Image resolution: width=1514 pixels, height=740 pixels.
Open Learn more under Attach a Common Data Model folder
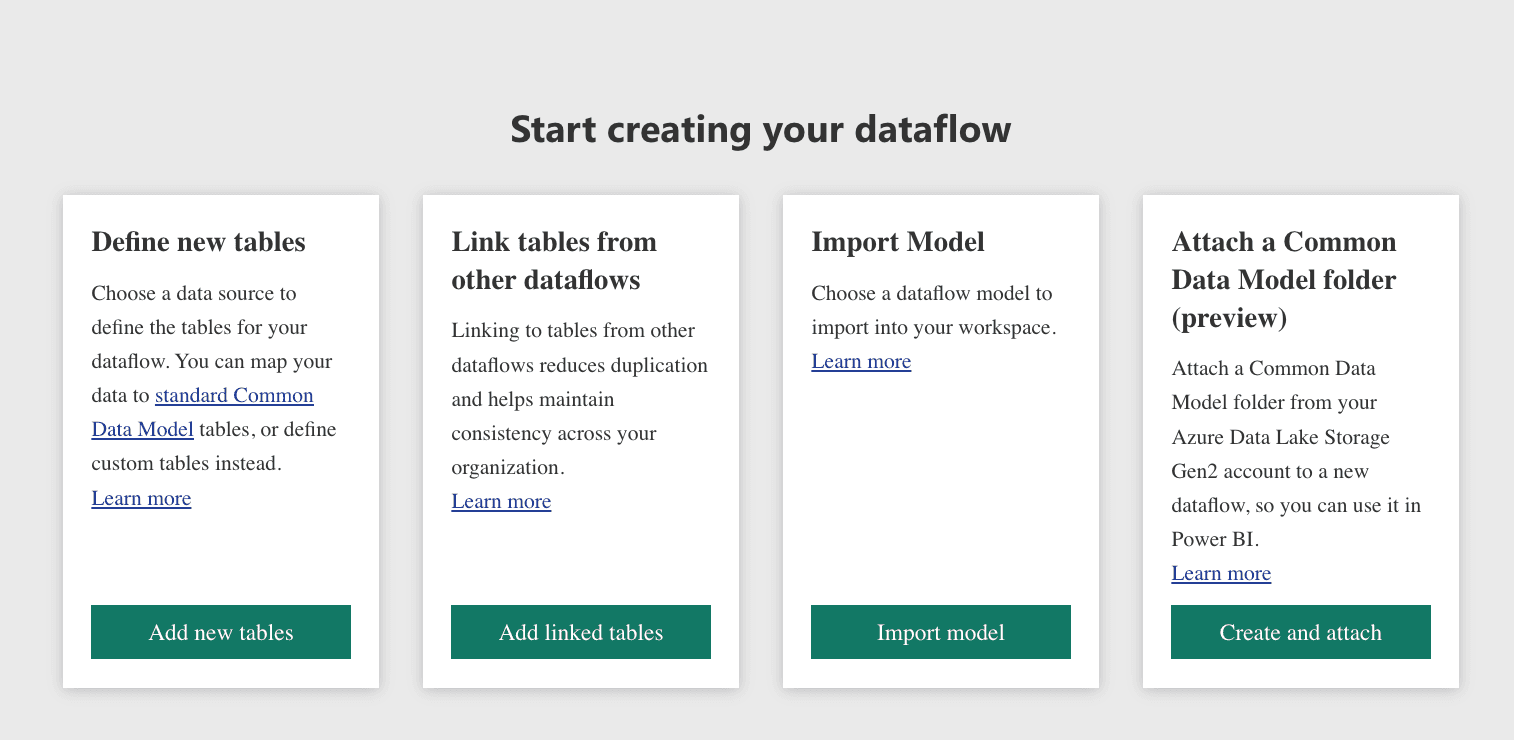point(1221,573)
